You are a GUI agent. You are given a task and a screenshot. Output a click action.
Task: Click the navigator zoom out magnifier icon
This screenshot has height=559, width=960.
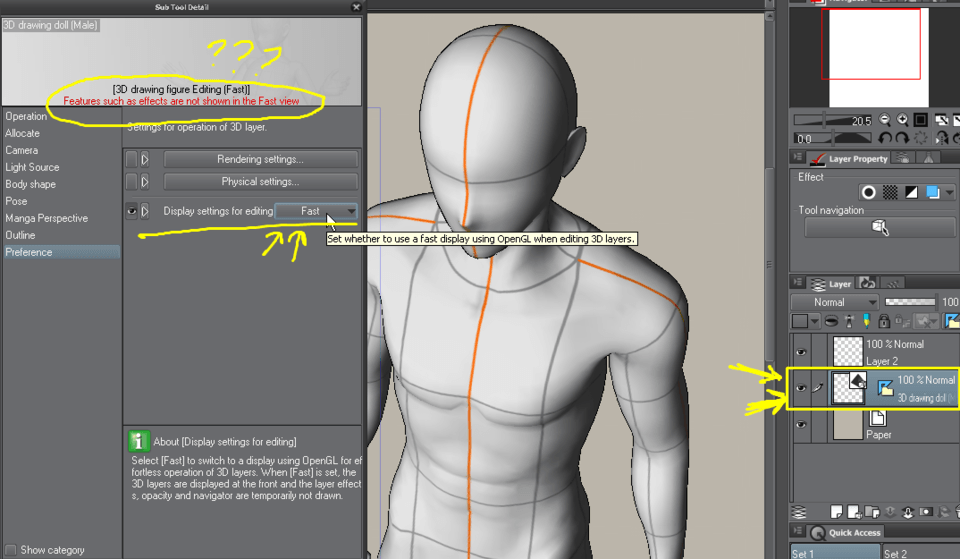pos(884,120)
